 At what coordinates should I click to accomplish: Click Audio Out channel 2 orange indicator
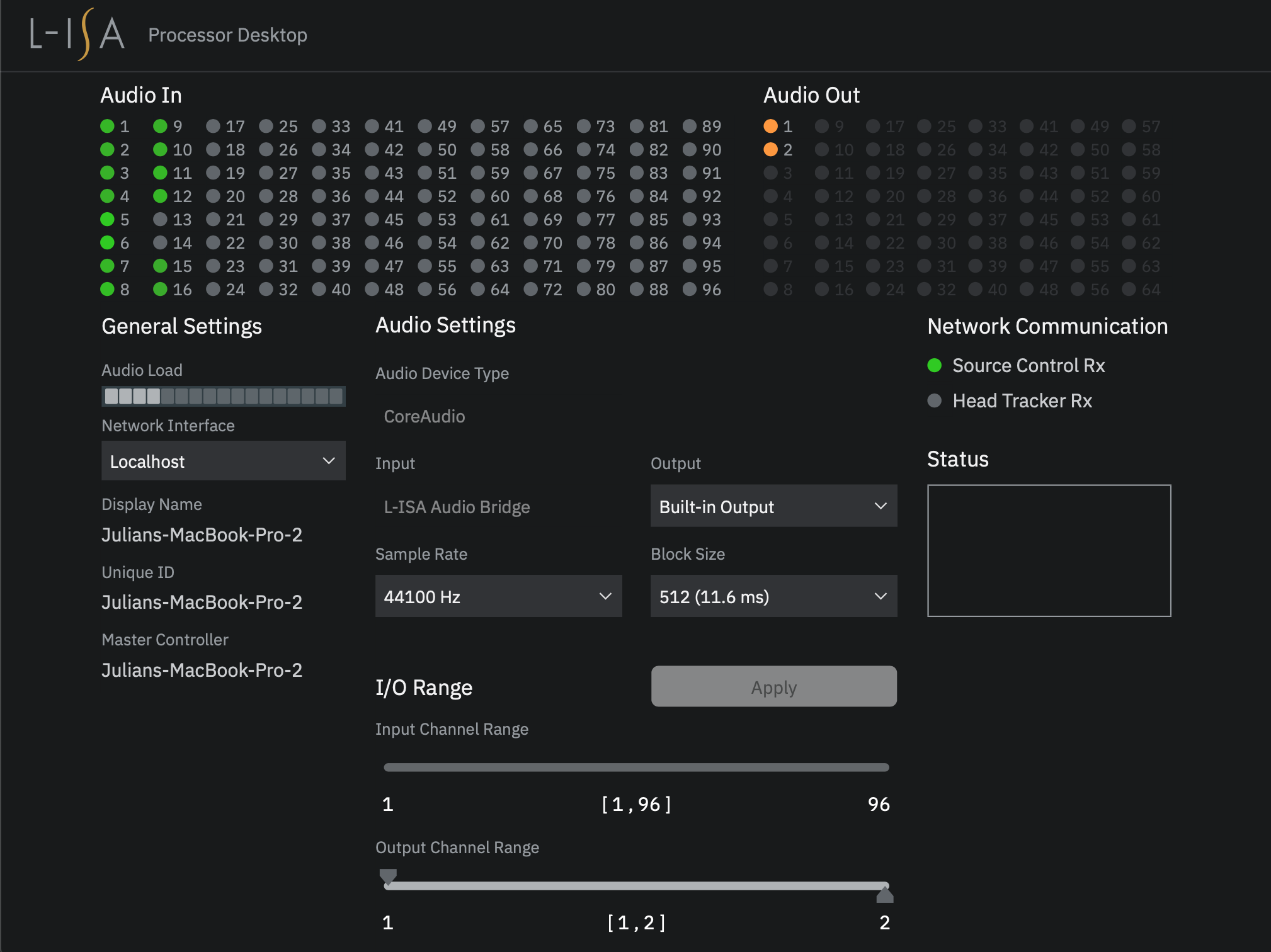(770, 150)
